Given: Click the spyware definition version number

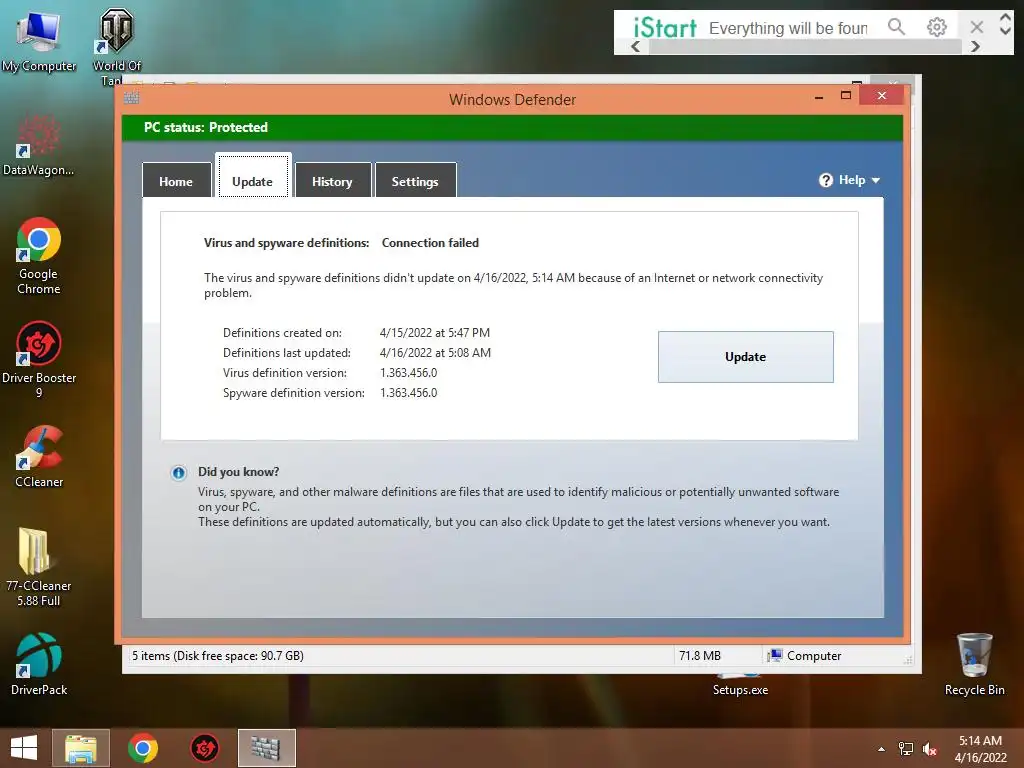Looking at the screenshot, I should (x=409, y=392).
